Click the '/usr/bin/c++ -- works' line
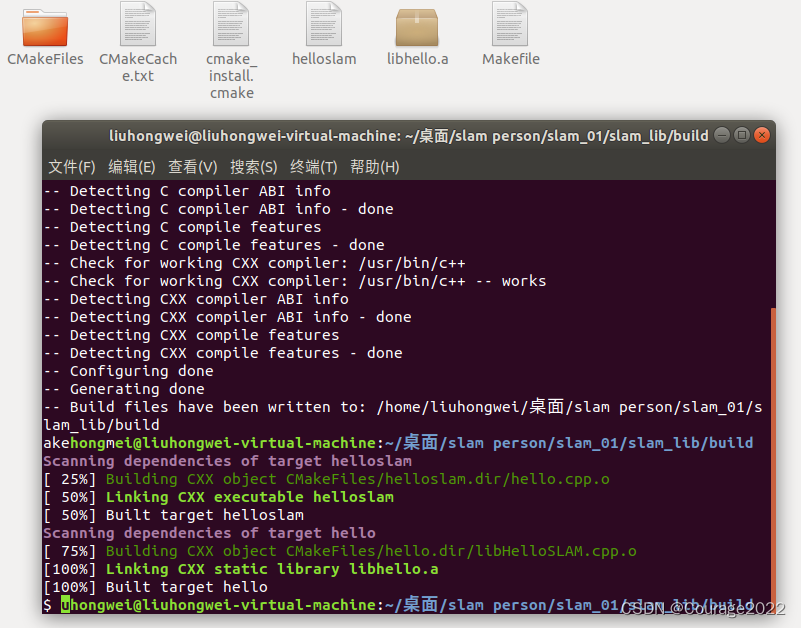This screenshot has width=801, height=628. tap(295, 281)
